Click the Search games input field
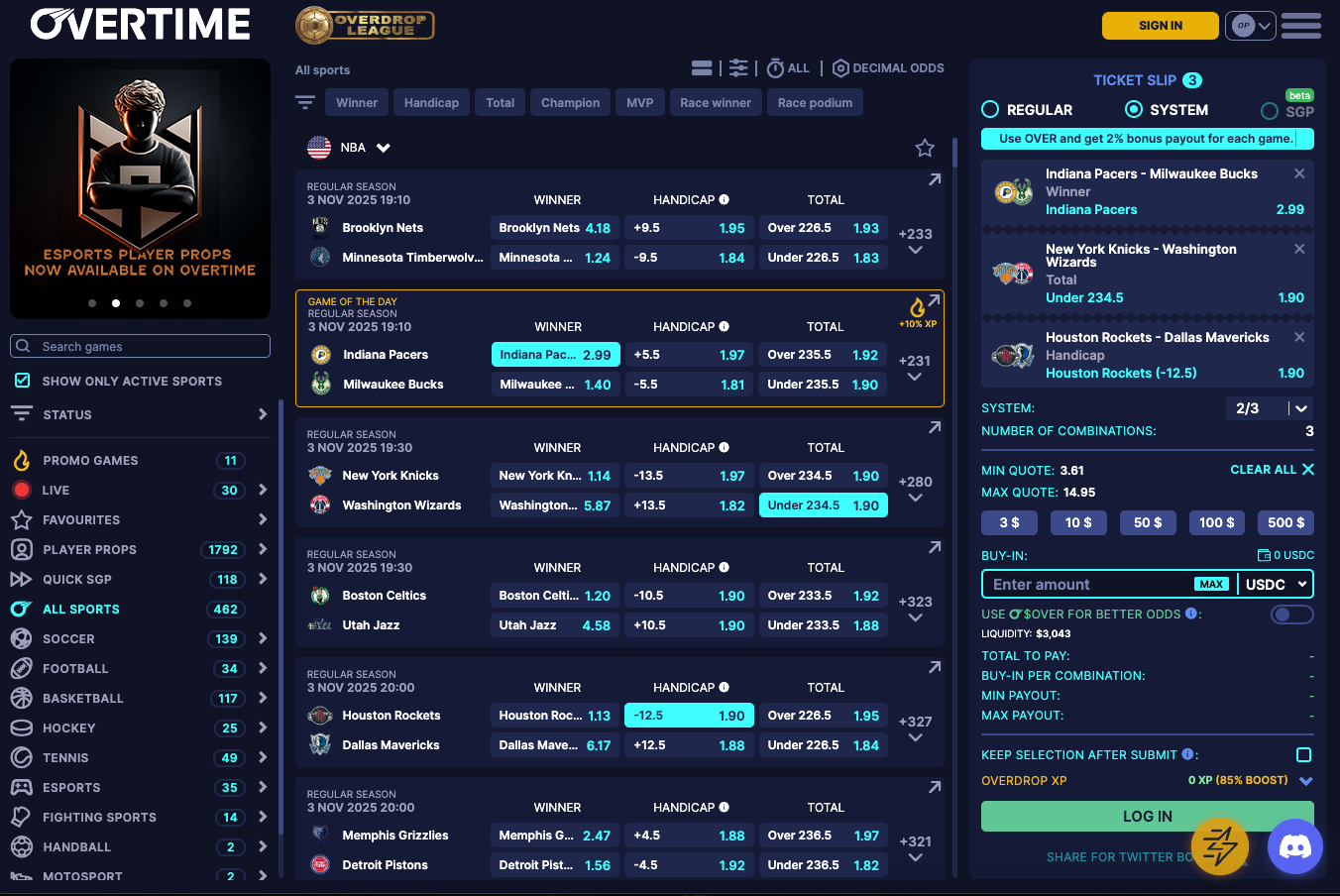Viewport: 1340px width, 896px height. click(x=140, y=346)
